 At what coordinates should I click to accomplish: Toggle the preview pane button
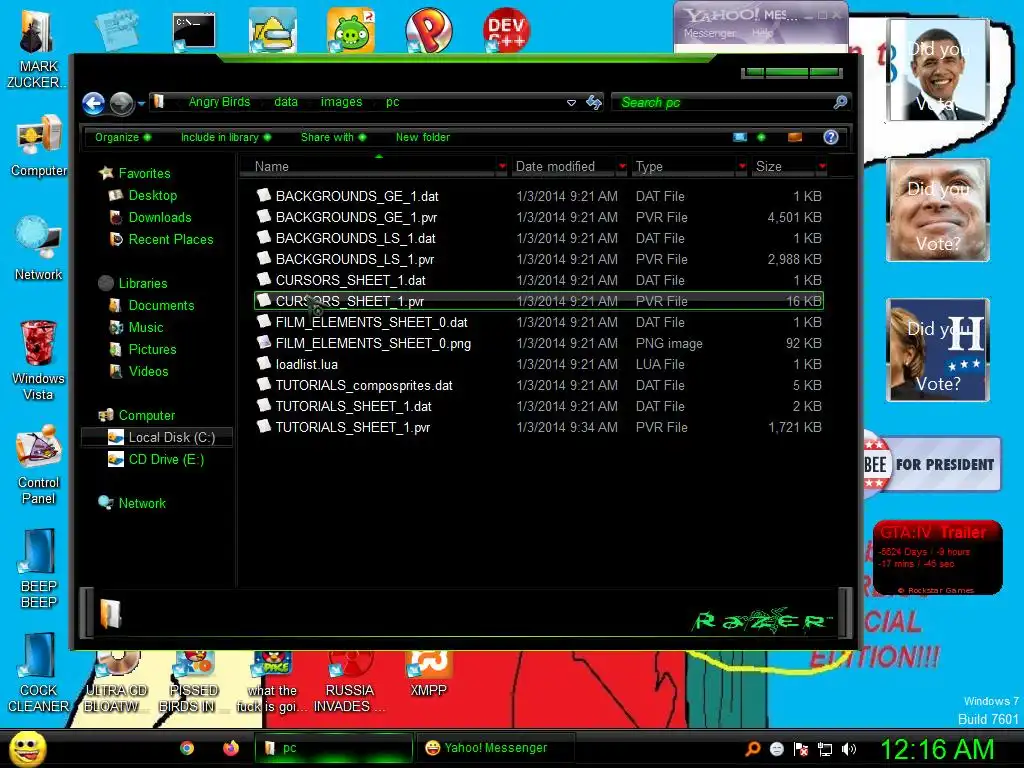coord(795,137)
